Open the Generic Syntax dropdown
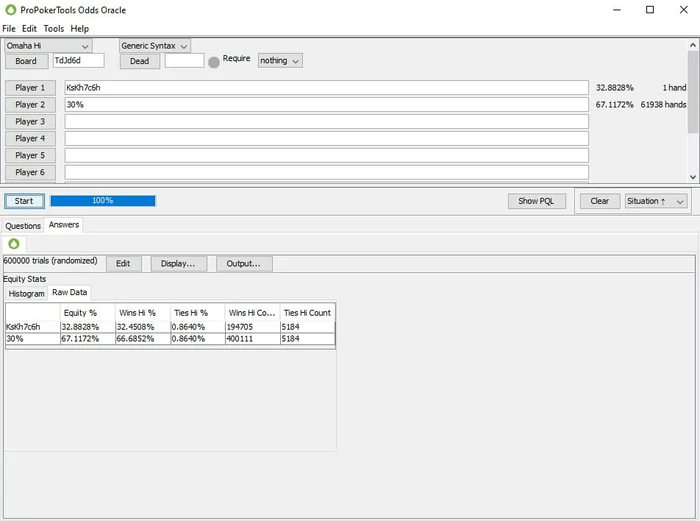The width and height of the screenshot is (700, 521). coord(154,46)
